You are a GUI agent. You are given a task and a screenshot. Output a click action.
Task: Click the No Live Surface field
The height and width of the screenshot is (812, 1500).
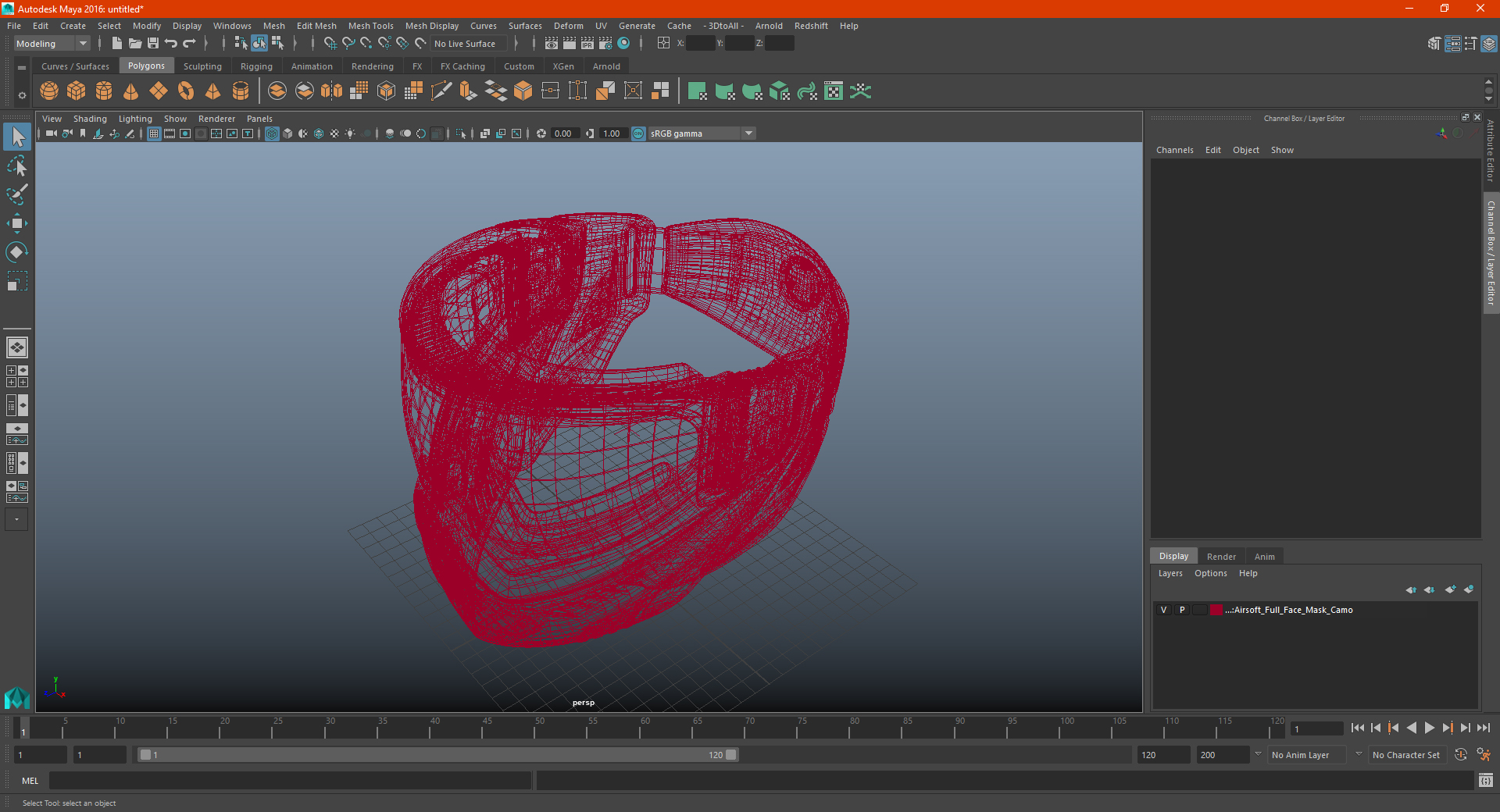[469, 44]
